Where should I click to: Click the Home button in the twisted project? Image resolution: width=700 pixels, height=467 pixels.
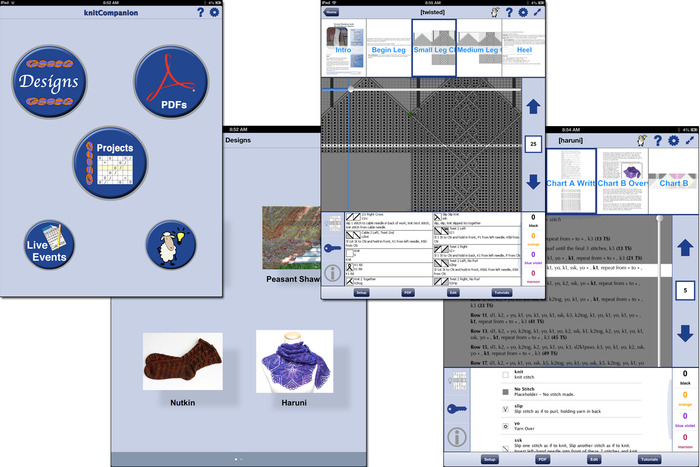tap(331, 12)
